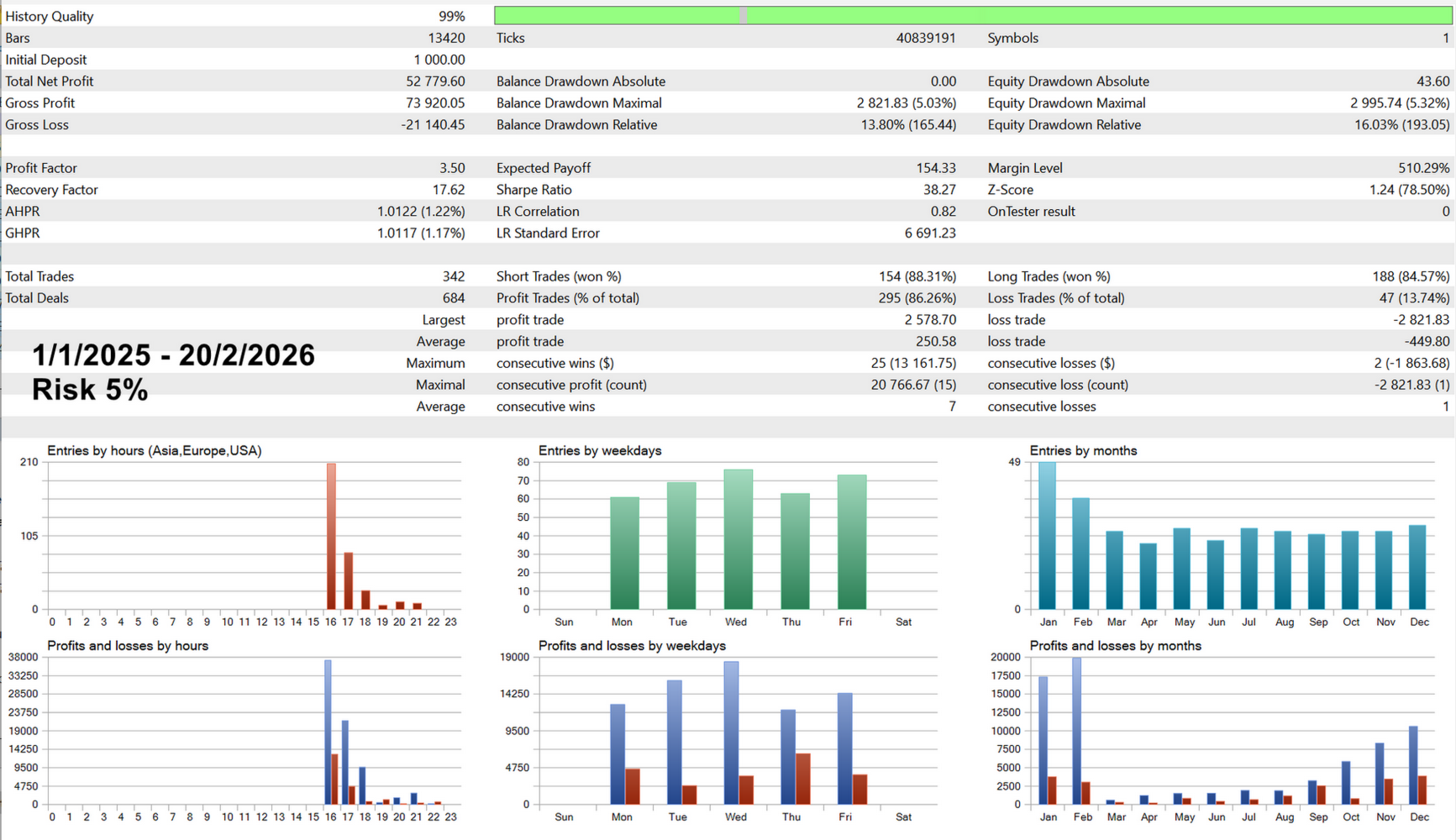Click hour 16 bar in Entries by hours
Screen dimensions: 1456x840
(x=331, y=536)
